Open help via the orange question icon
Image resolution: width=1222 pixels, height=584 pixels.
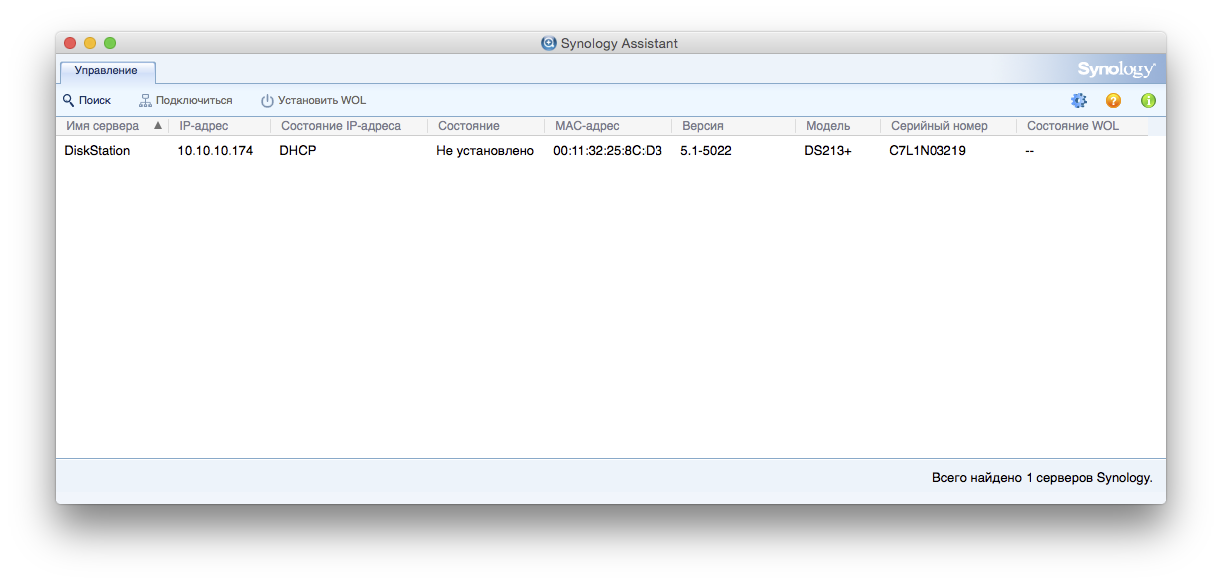pos(1113,100)
